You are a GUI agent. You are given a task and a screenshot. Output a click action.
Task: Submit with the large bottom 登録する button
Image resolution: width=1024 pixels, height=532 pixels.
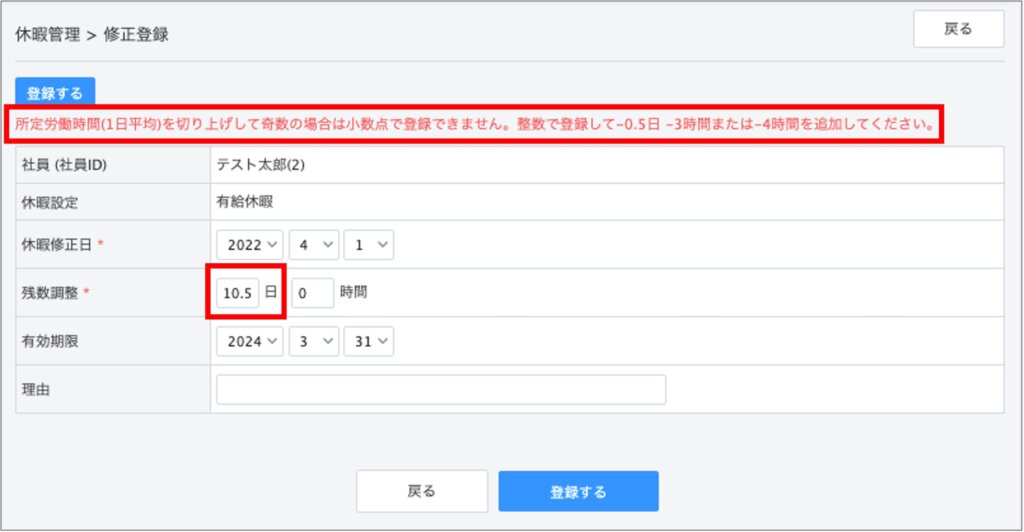coord(578,491)
